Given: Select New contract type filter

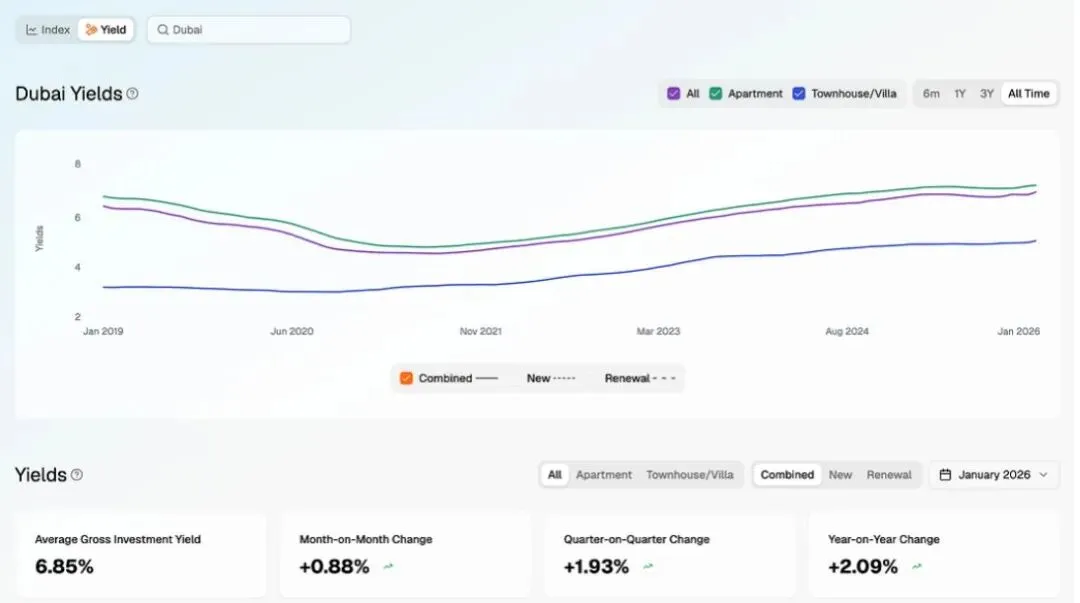Looking at the screenshot, I should pyautogui.click(x=840, y=475).
